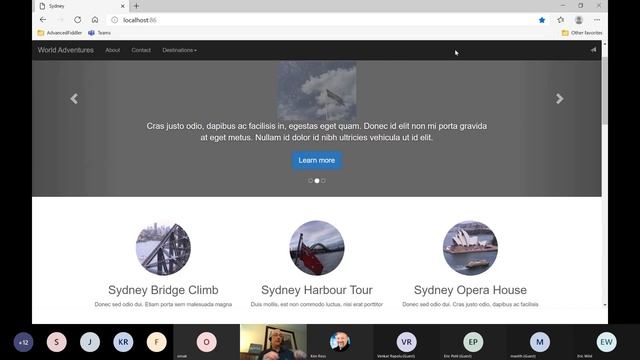Open the Sydney Harbour Tour circular photo
Image resolution: width=640 pixels, height=360 pixels.
(x=317, y=248)
